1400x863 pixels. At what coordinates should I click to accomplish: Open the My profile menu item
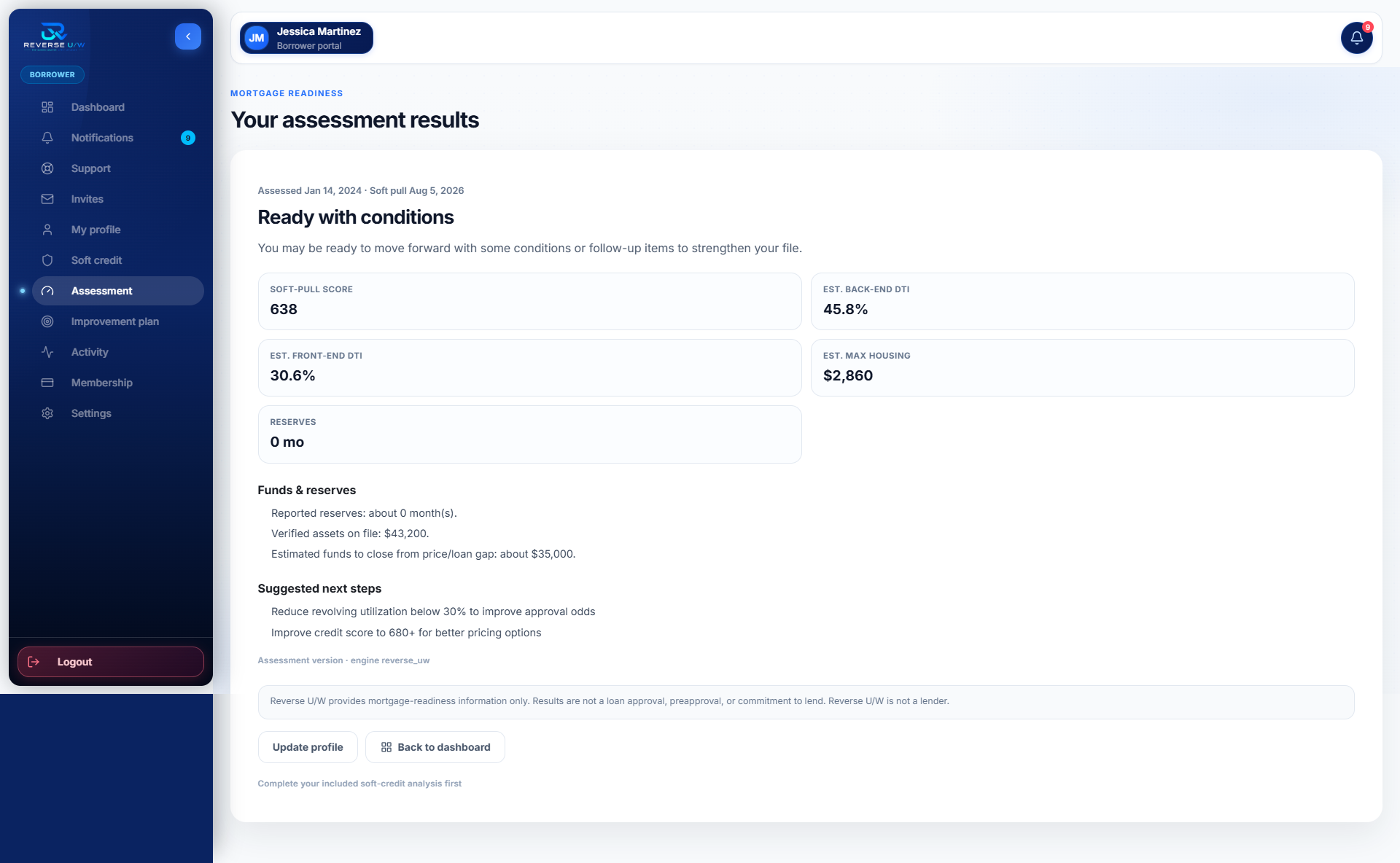point(118,230)
